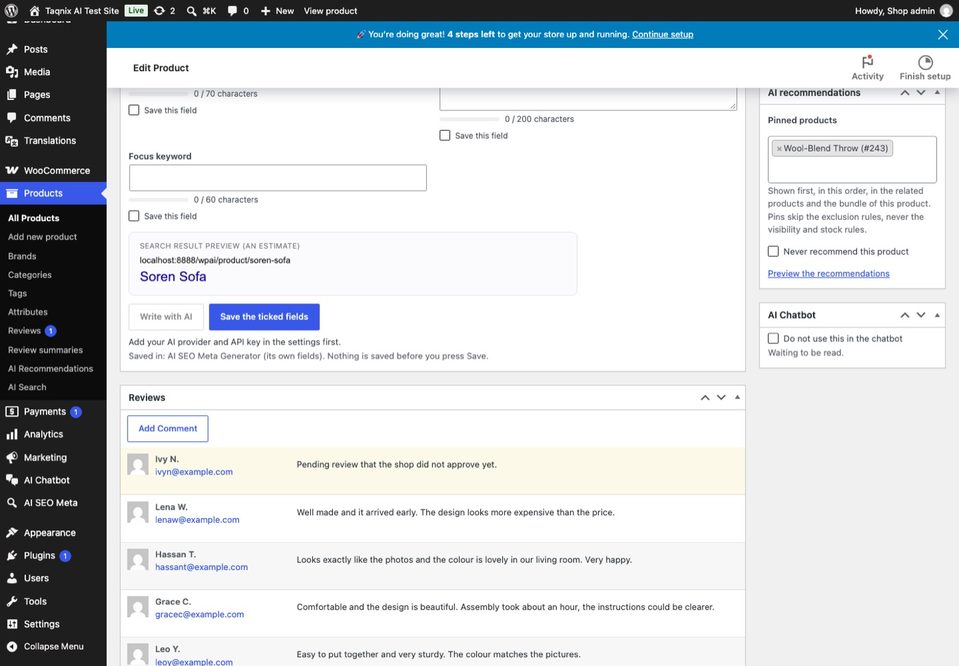Tick Save this field under Focus keyword
This screenshot has width=959, height=666.
coord(134,216)
